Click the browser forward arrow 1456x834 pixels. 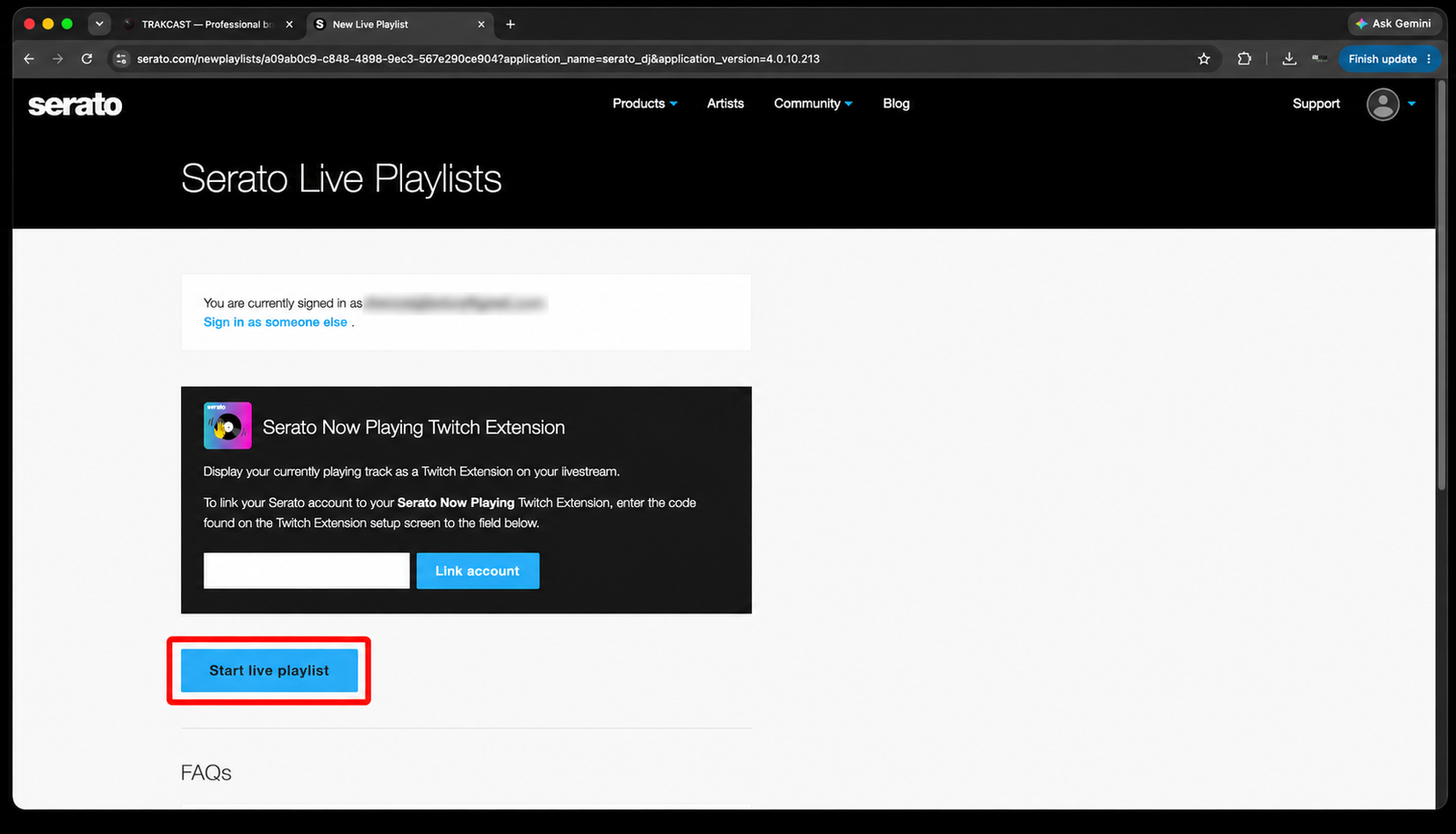click(58, 58)
